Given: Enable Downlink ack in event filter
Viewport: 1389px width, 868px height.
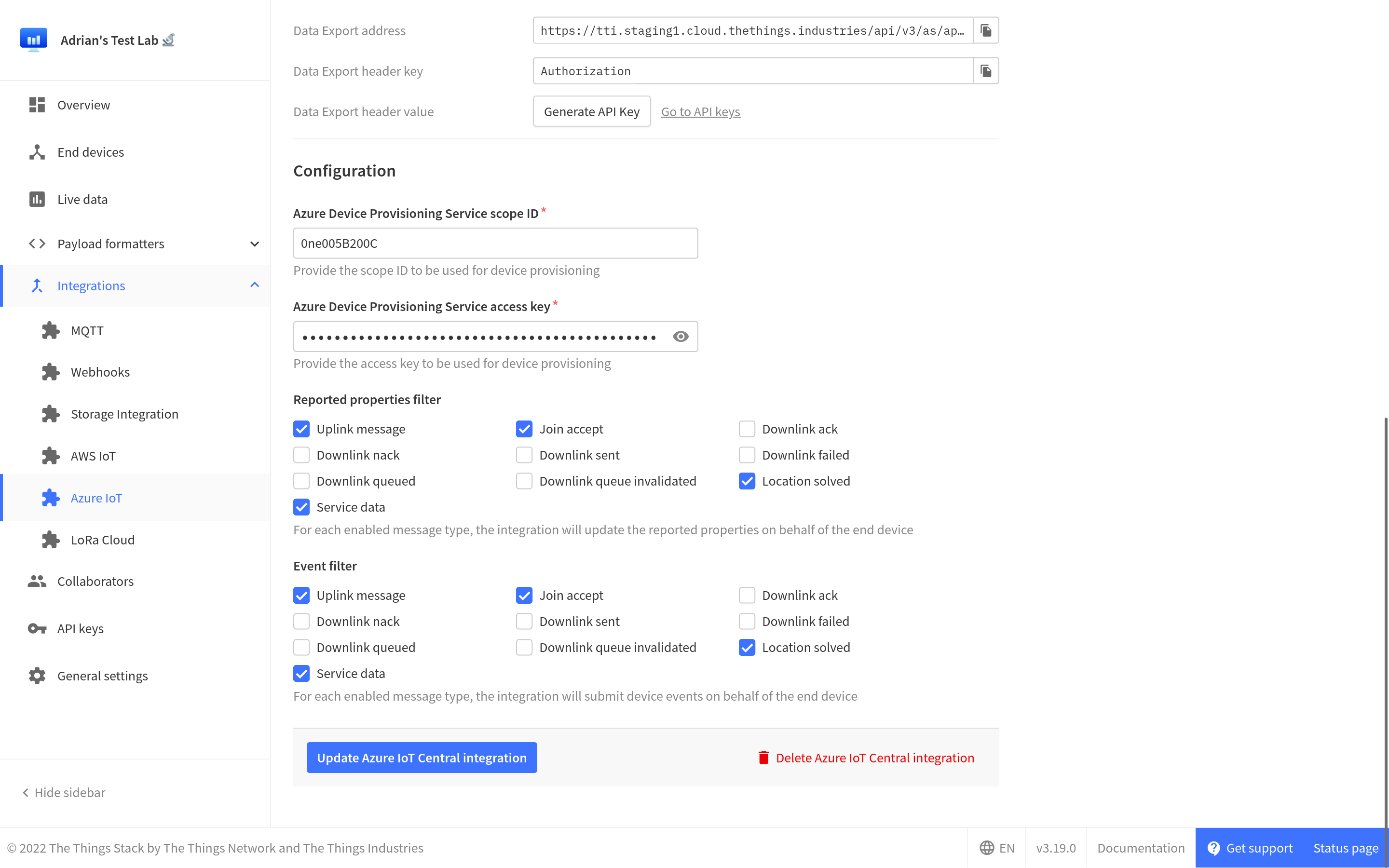Looking at the screenshot, I should (x=748, y=594).
